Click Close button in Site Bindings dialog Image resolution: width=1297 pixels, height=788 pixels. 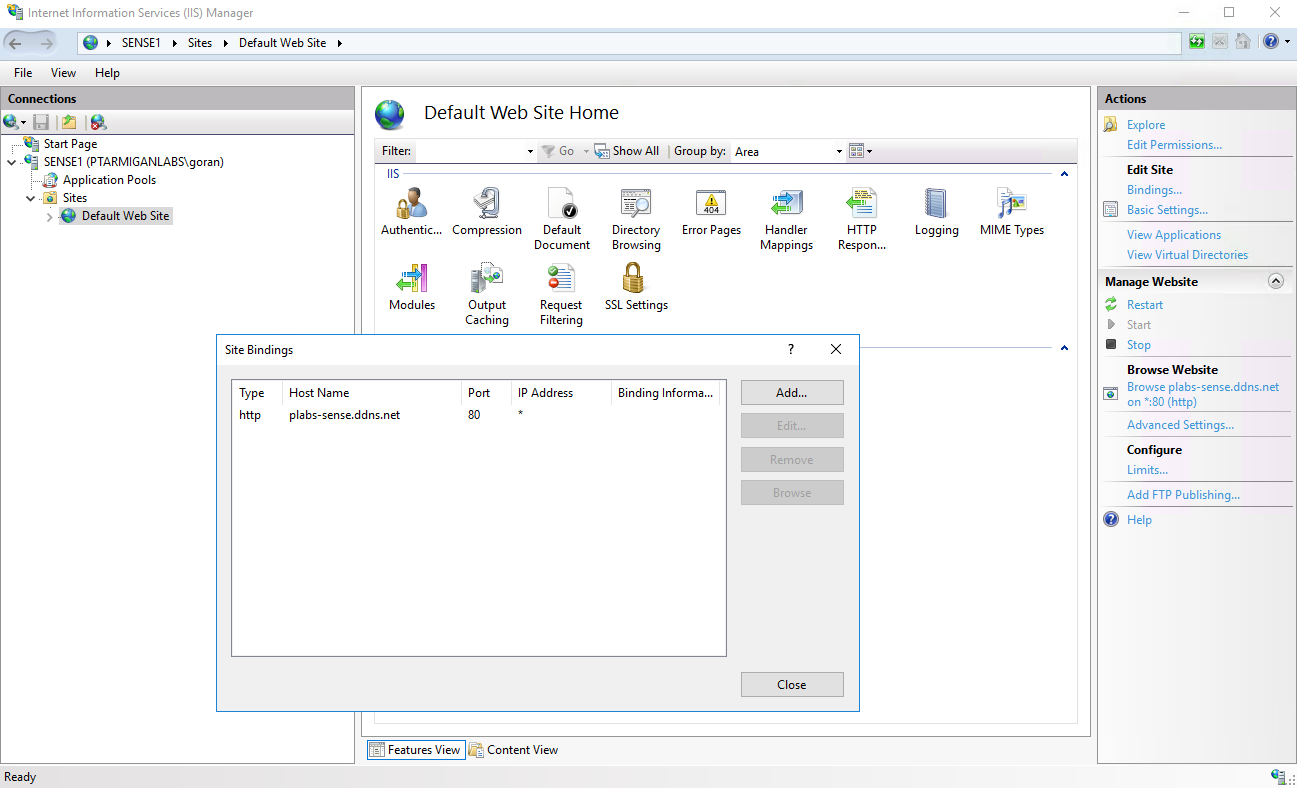click(x=792, y=685)
